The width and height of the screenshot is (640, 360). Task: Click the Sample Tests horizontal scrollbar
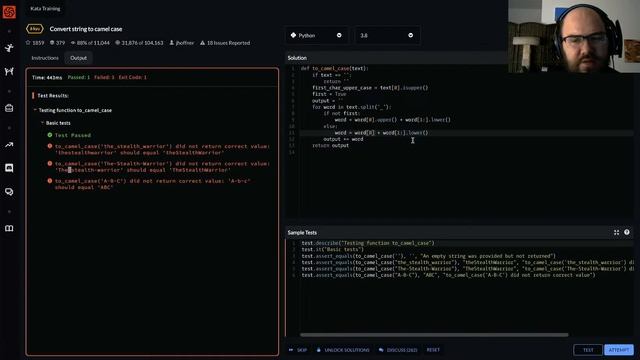[434, 335]
